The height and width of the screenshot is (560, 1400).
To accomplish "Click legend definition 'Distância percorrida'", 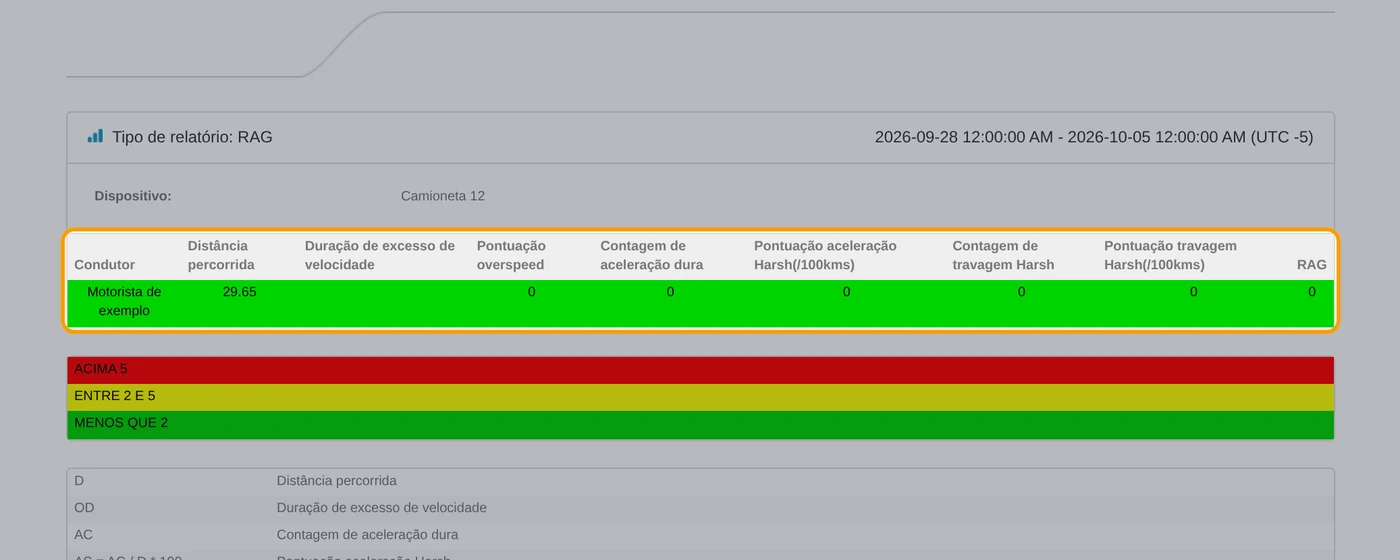I will pyautogui.click(x=337, y=481).
